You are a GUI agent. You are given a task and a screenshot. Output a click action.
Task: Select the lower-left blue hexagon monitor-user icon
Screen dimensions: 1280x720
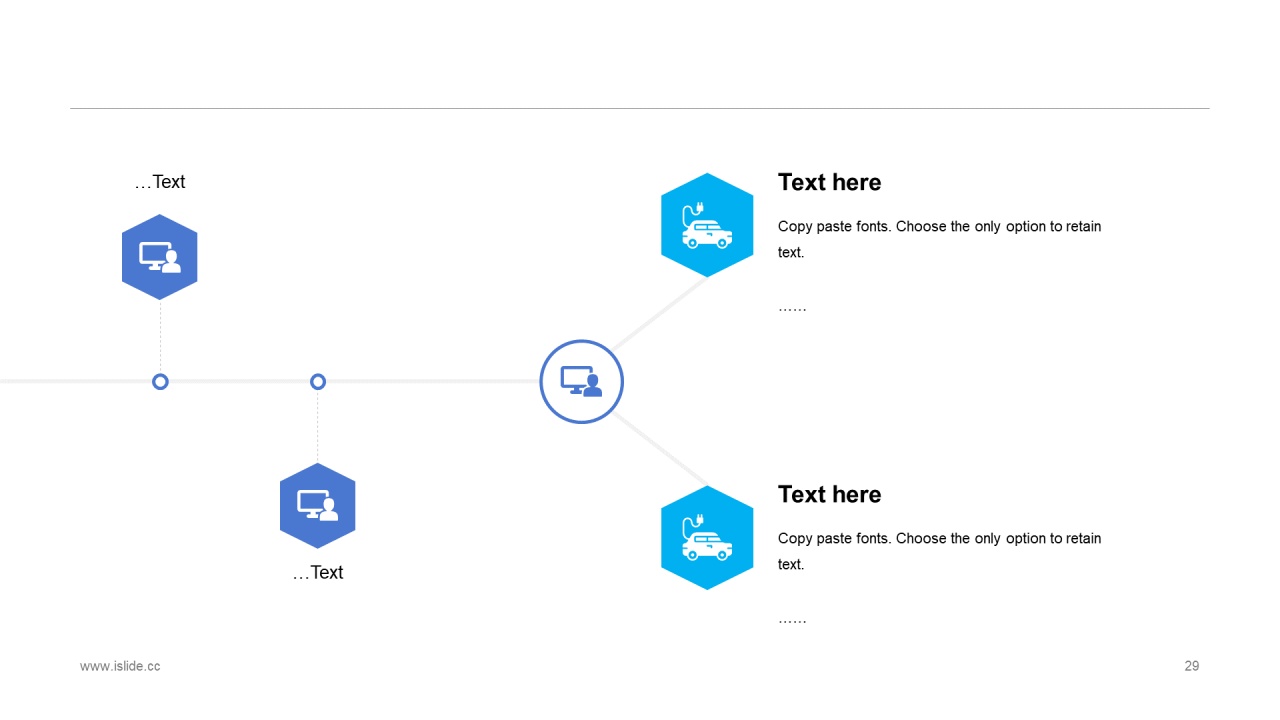pos(318,506)
